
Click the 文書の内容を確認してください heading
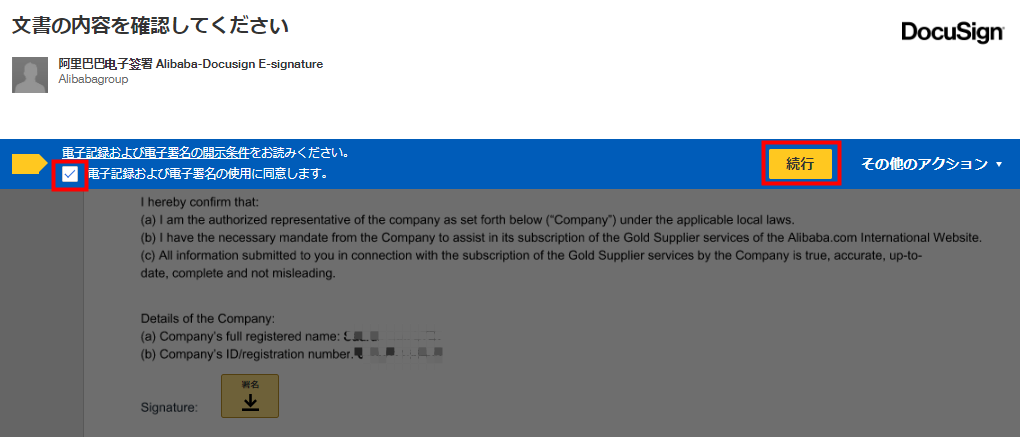[x=150, y=26]
